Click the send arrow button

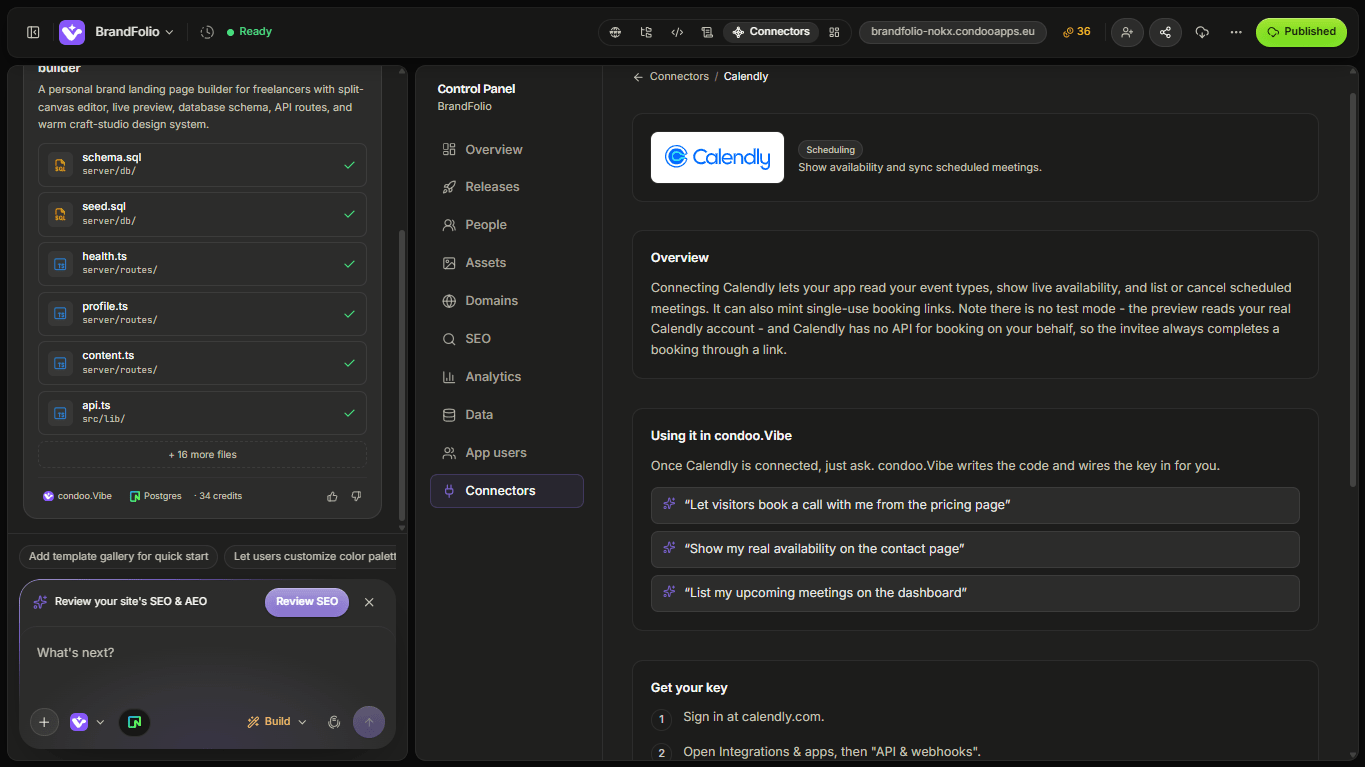(369, 722)
